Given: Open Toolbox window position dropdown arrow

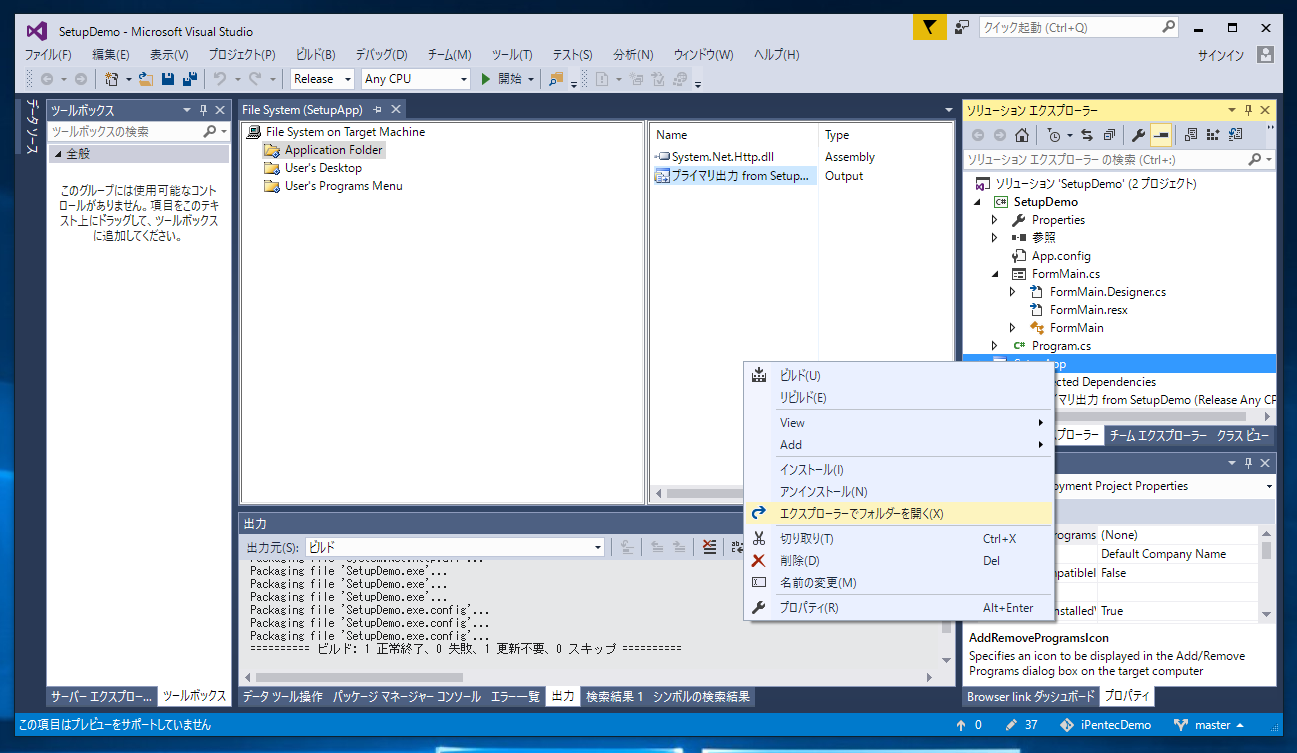Looking at the screenshot, I should pos(187,110).
